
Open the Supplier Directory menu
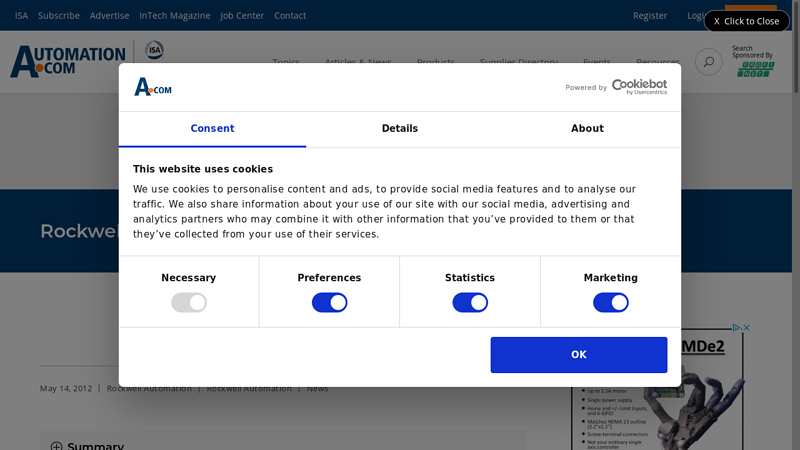coord(518,61)
